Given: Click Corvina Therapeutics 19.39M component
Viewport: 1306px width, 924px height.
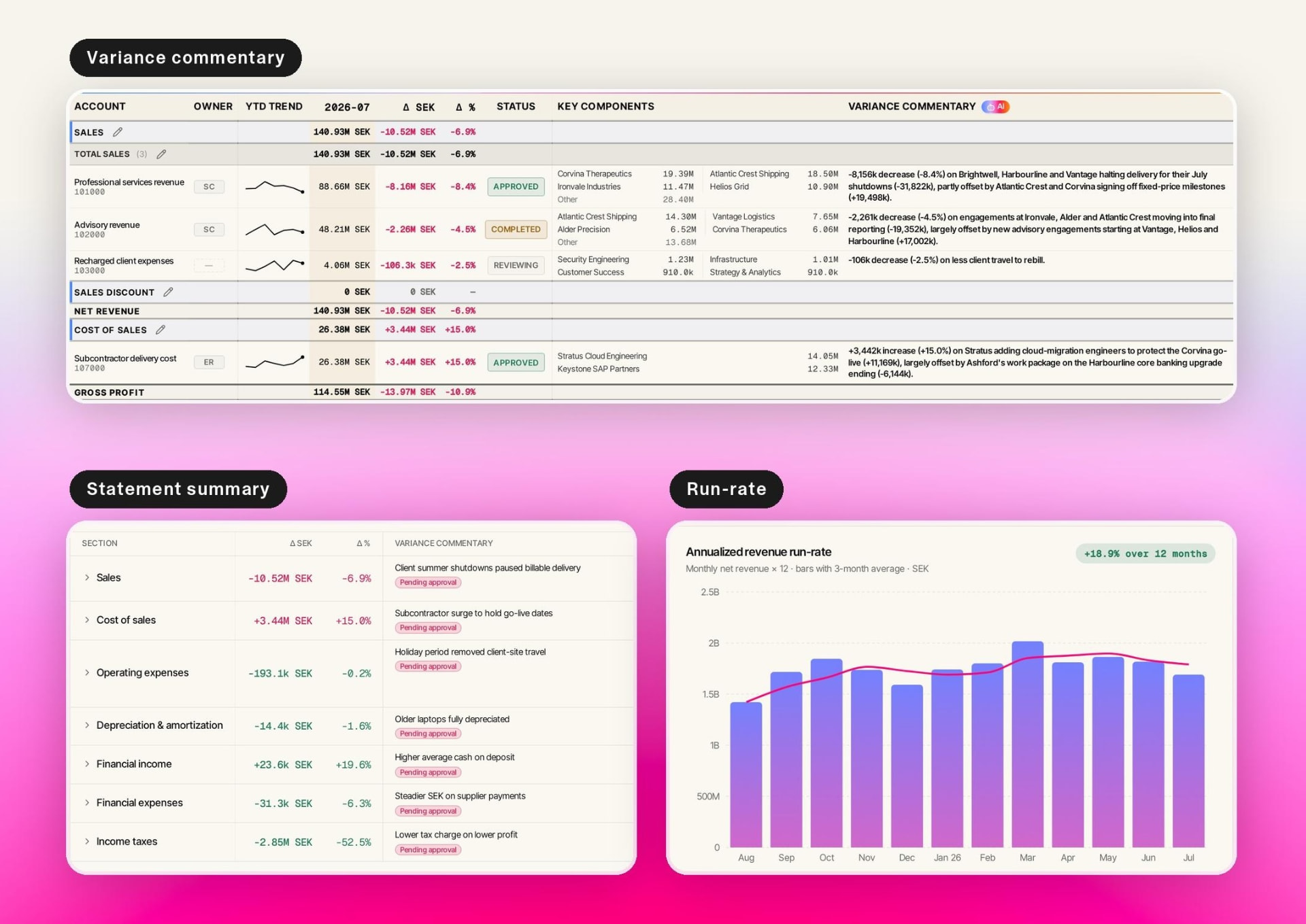Looking at the screenshot, I should click(x=625, y=174).
